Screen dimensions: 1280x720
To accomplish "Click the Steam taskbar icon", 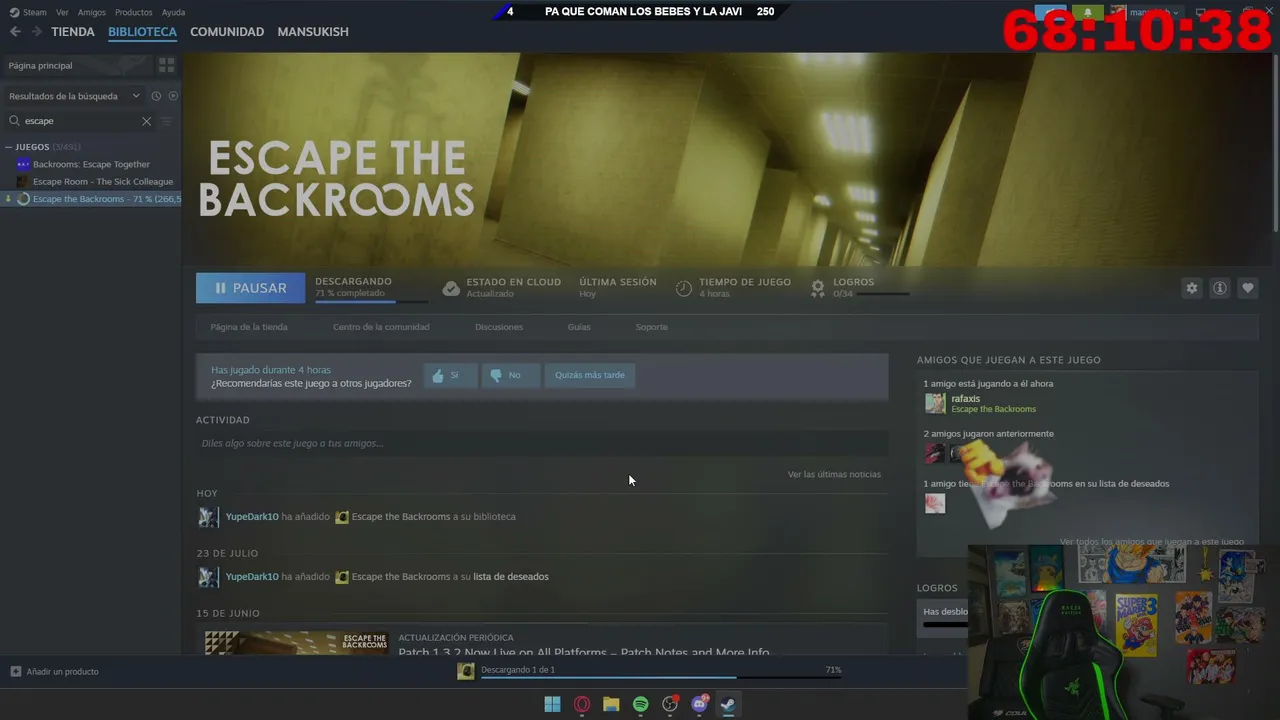I will (x=729, y=704).
